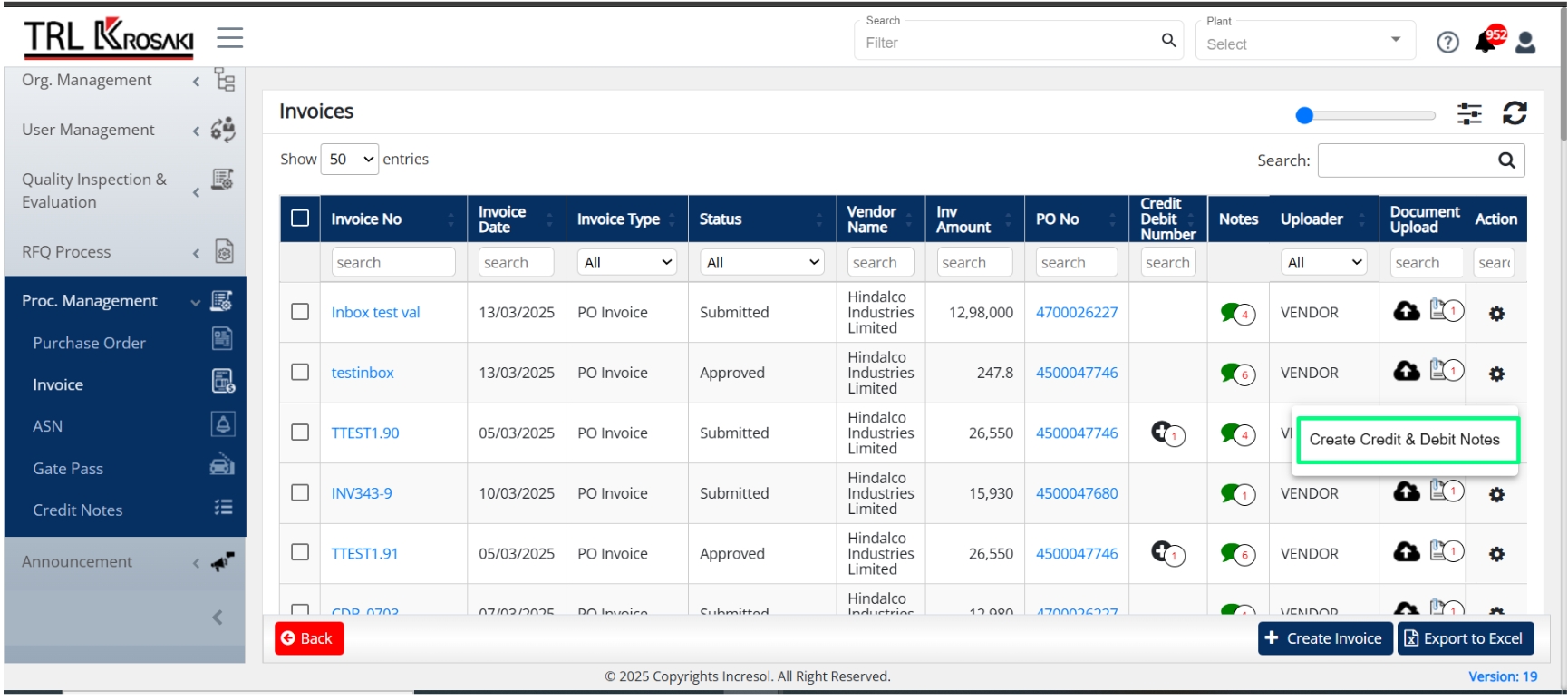Click the Create Invoice button
This screenshot has width=1568, height=700.
click(x=1324, y=638)
